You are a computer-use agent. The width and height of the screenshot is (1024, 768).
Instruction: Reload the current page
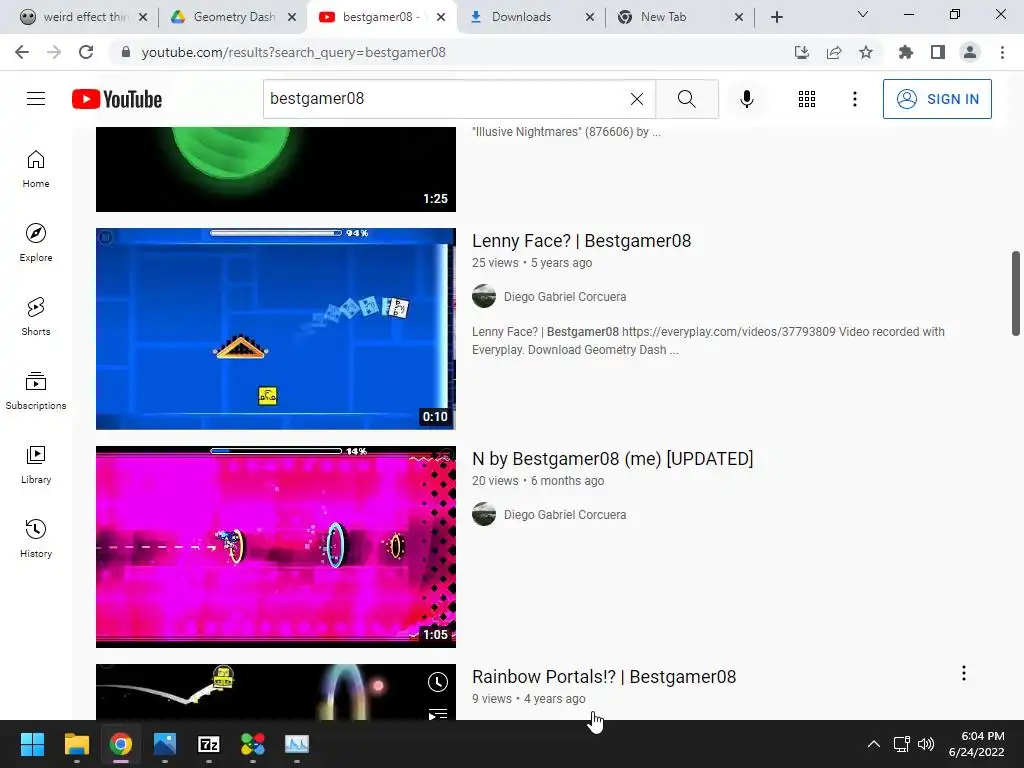(86, 52)
